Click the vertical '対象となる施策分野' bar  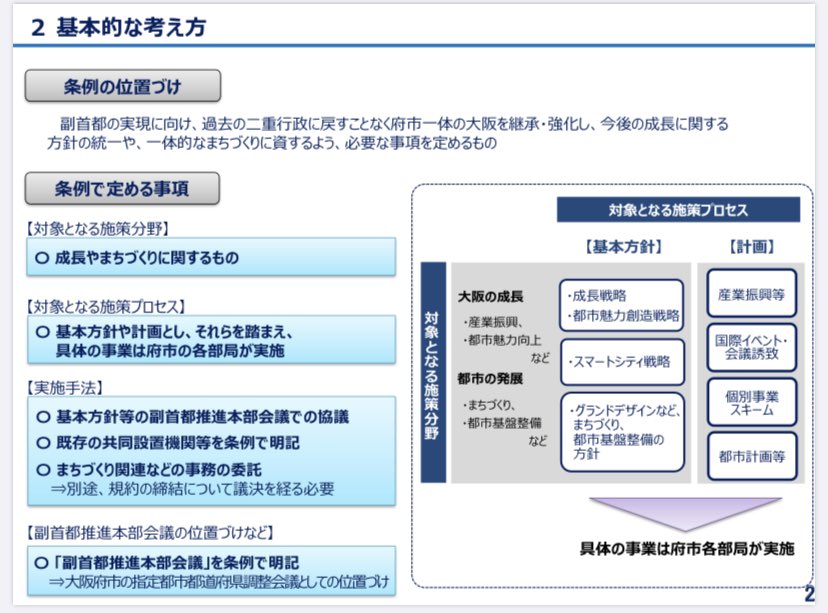(433, 372)
